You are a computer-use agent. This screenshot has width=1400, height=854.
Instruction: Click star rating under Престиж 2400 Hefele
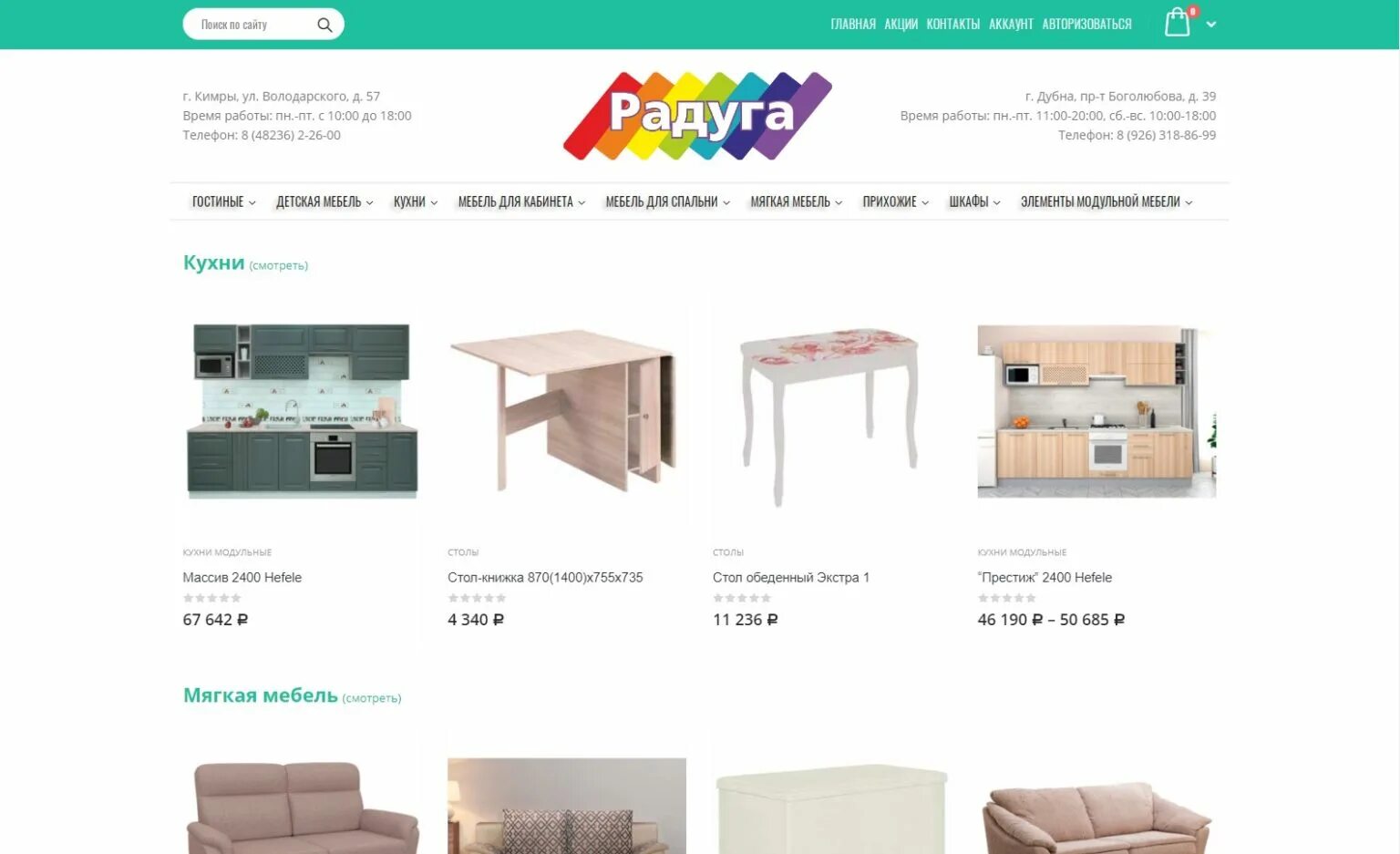coord(1007,598)
